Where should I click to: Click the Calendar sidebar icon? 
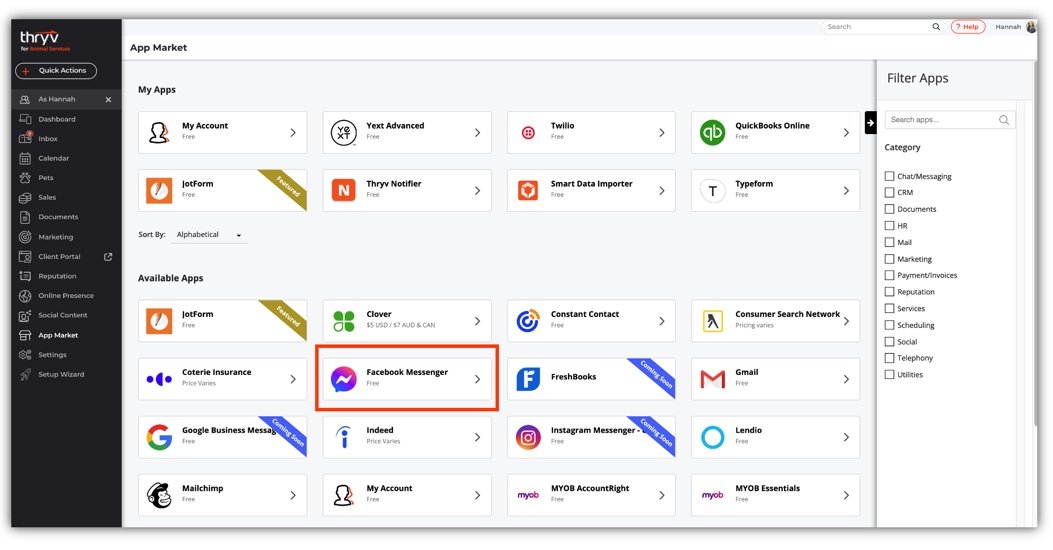25,158
